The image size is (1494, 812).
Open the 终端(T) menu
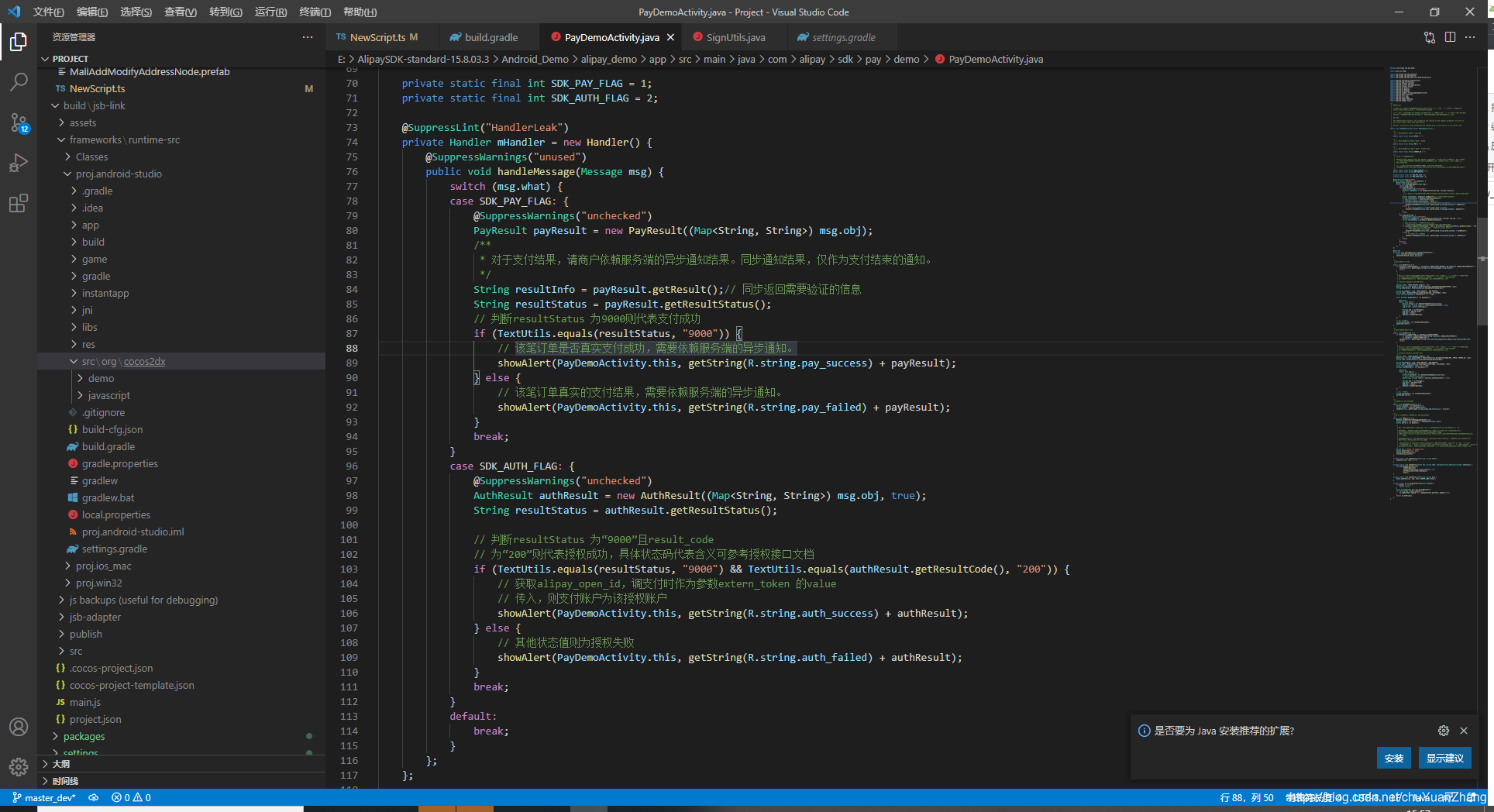point(315,12)
